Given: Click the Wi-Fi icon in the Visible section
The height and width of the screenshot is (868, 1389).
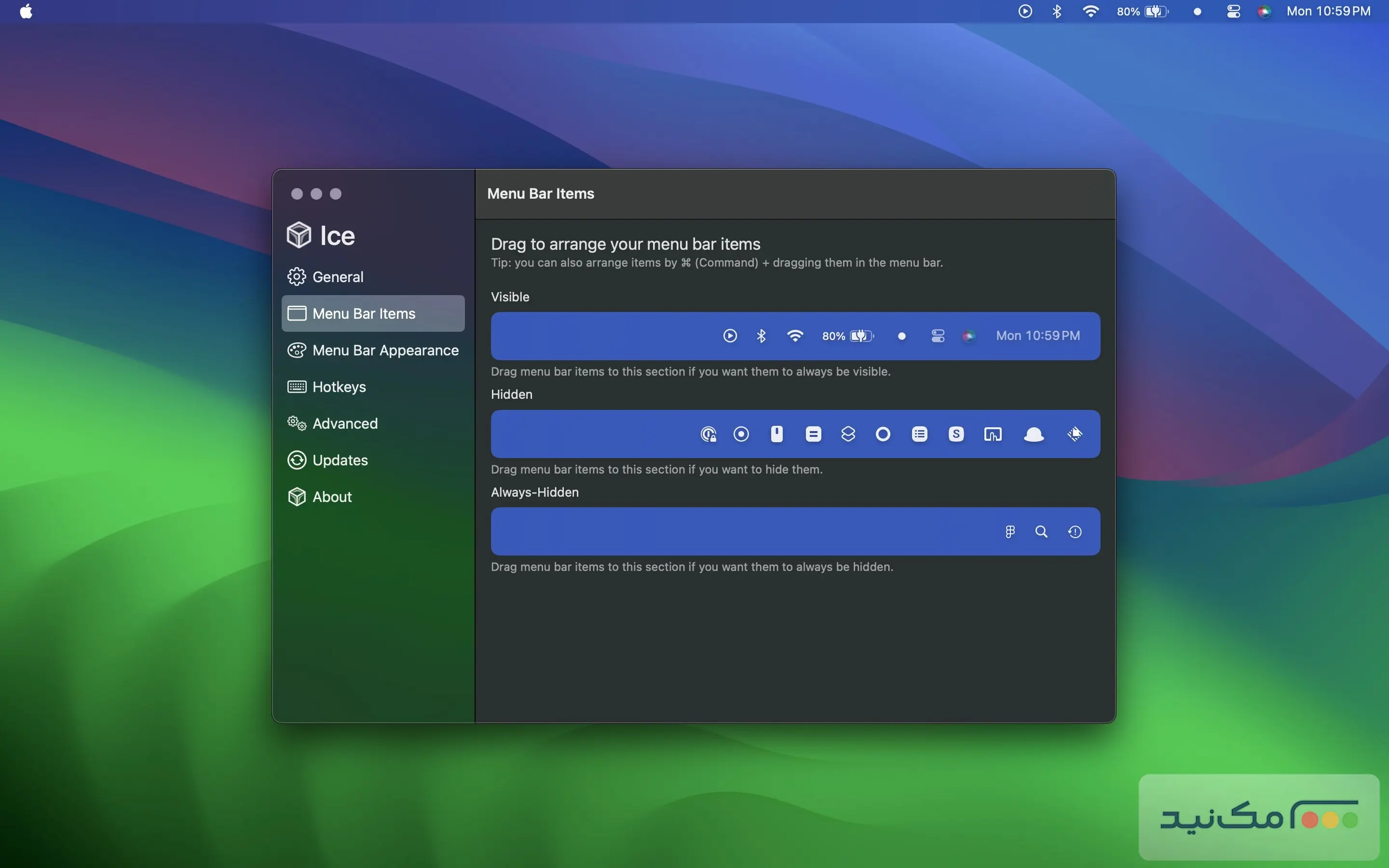Looking at the screenshot, I should pyautogui.click(x=795, y=336).
